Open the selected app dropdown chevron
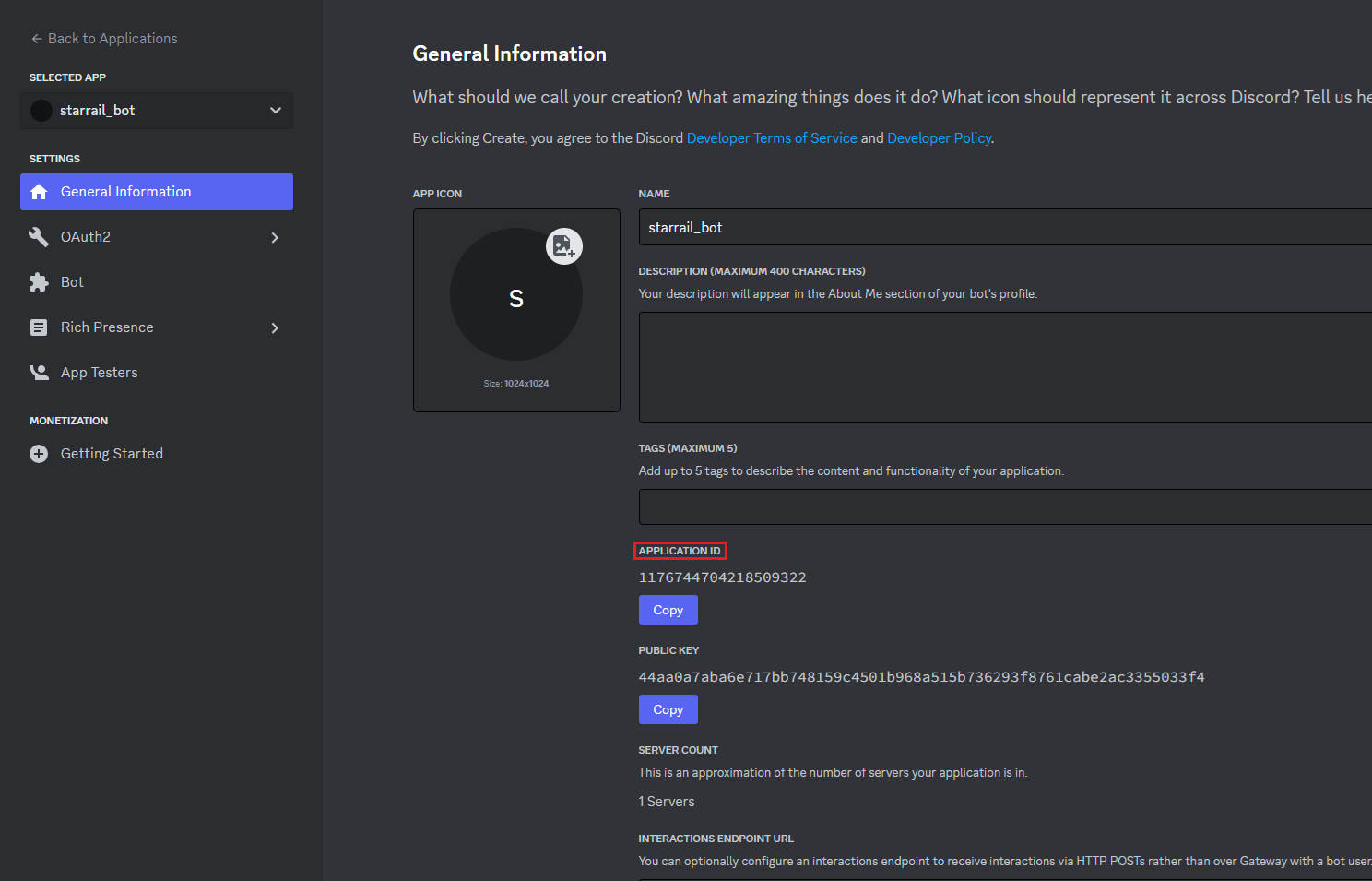The image size is (1372, 881). [x=275, y=111]
